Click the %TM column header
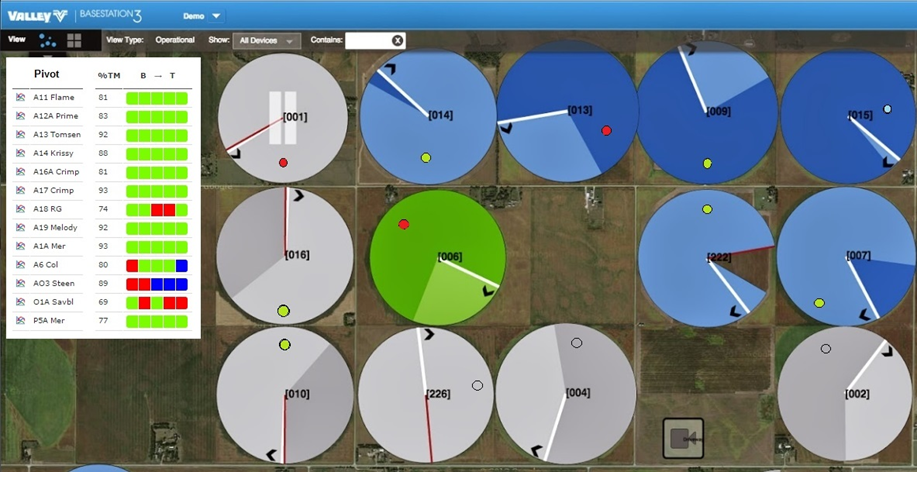This screenshot has width=917, height=478. point(109,75)
